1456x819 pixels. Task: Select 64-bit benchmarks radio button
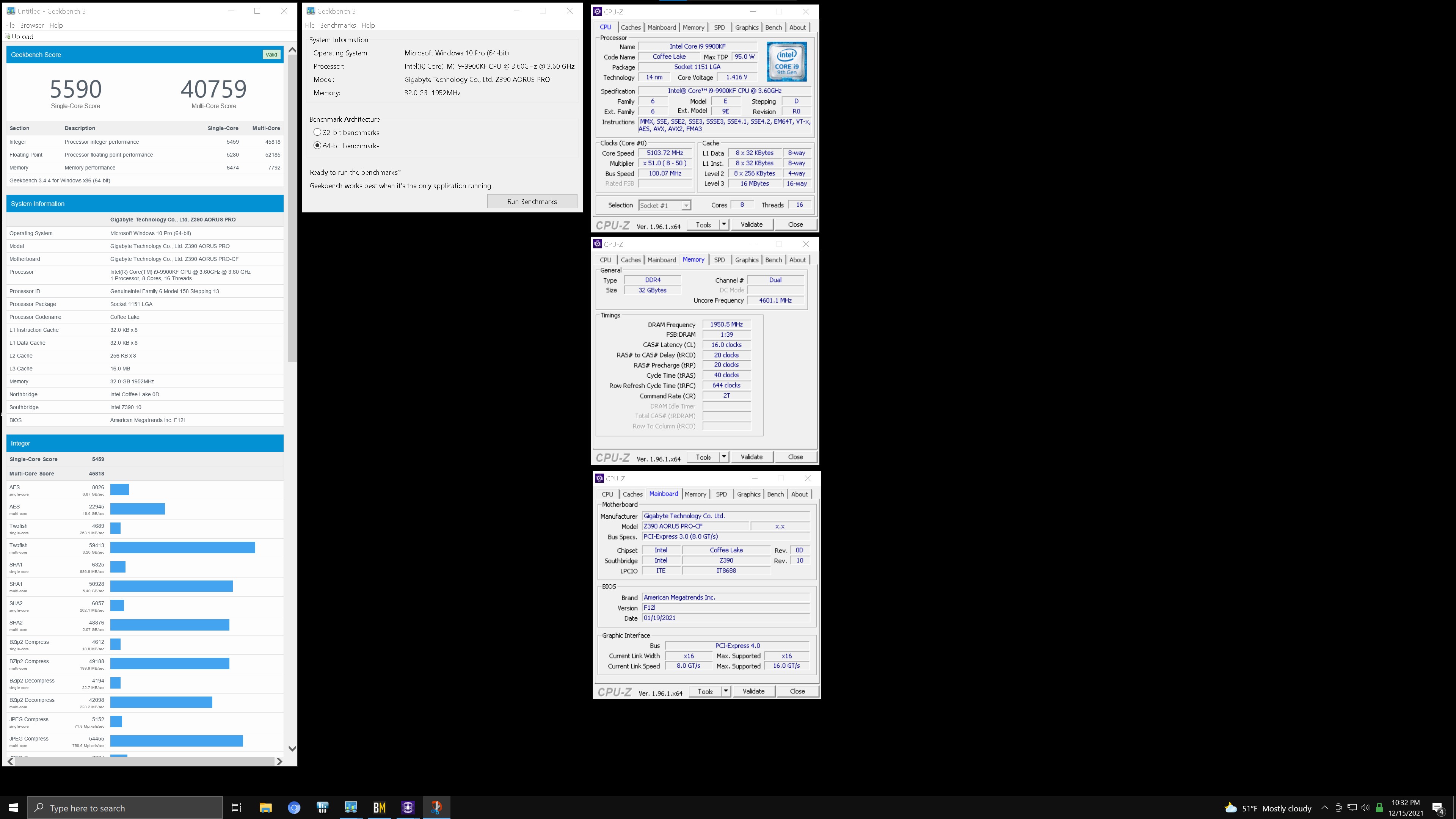tap(317, 146)
